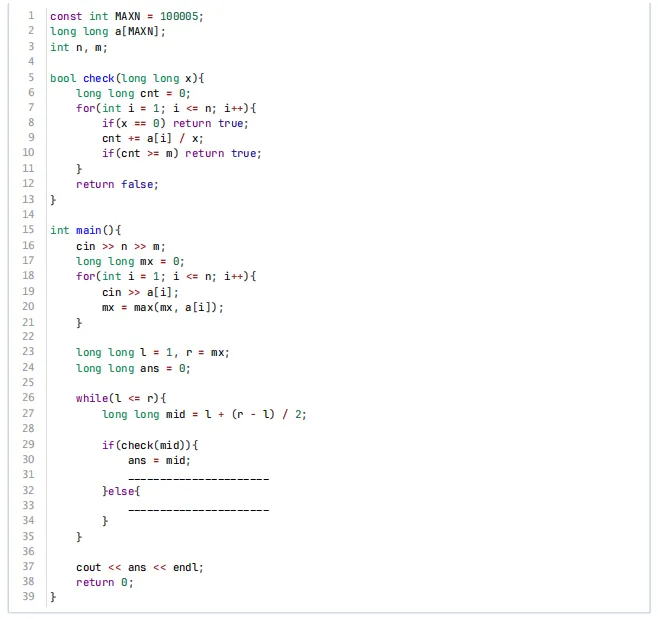658x619 pixels.
Task: Click the 'long long mid = l + (r - l) / 2;' line
Action: pyautogui.click(x=204, y=415)
